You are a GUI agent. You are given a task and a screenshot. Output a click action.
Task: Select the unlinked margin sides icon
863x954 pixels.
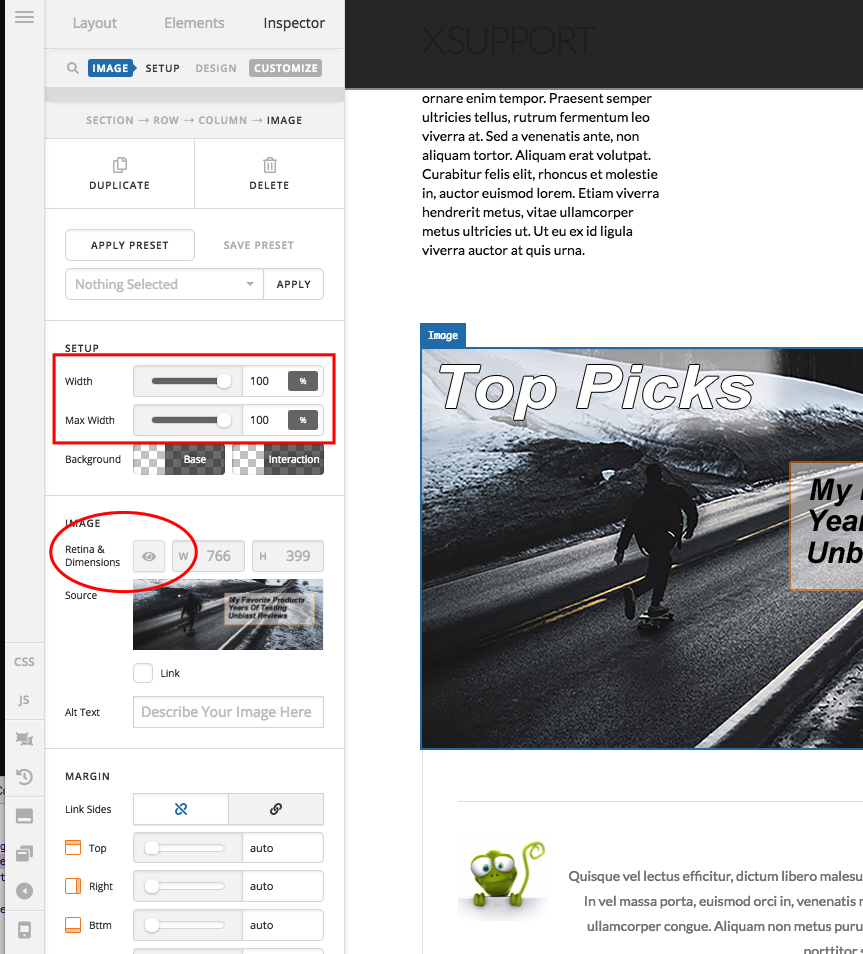pos(181,809)
